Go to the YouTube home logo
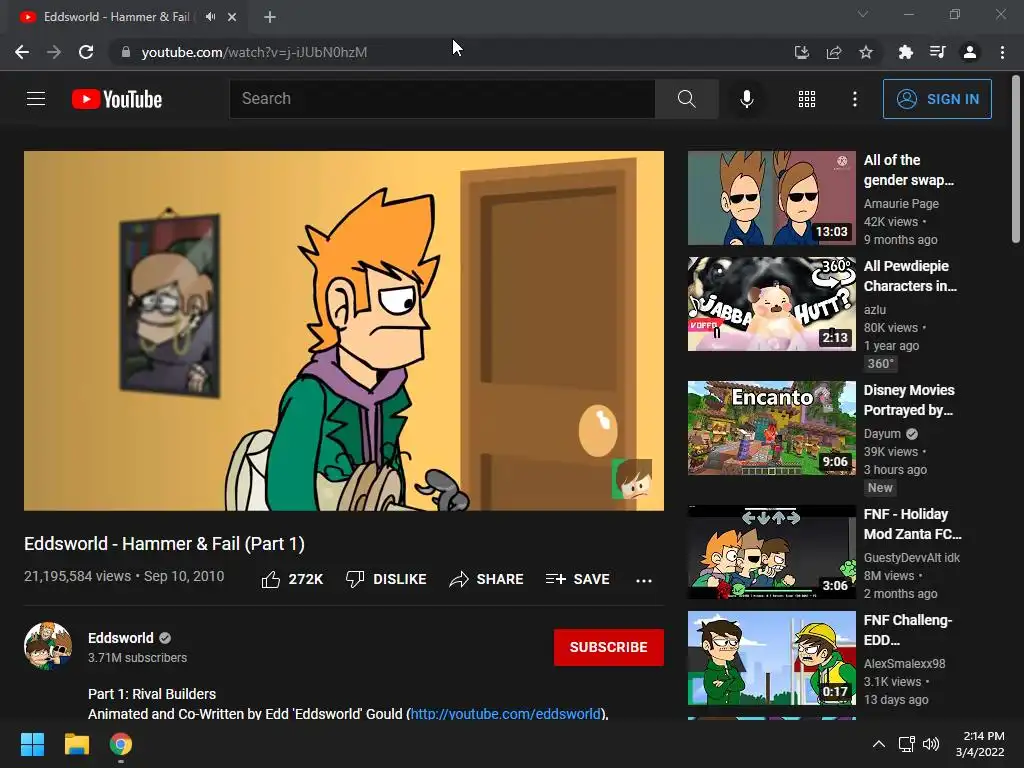 pos(117,99)
